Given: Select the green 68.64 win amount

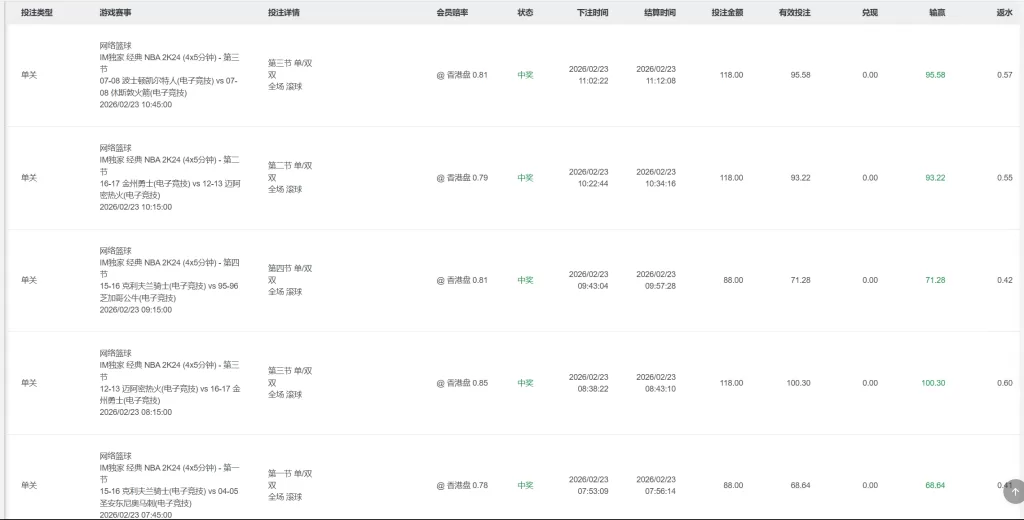Looking at the screenshot, I should tap(935, 485).
